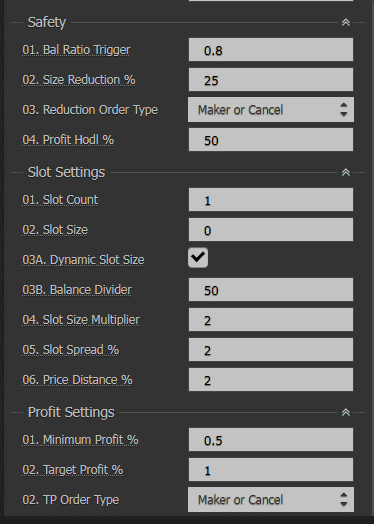Click the Slot Size Multiplier field
The height and width of the screenshot is (524, 374).
point(271,319)
